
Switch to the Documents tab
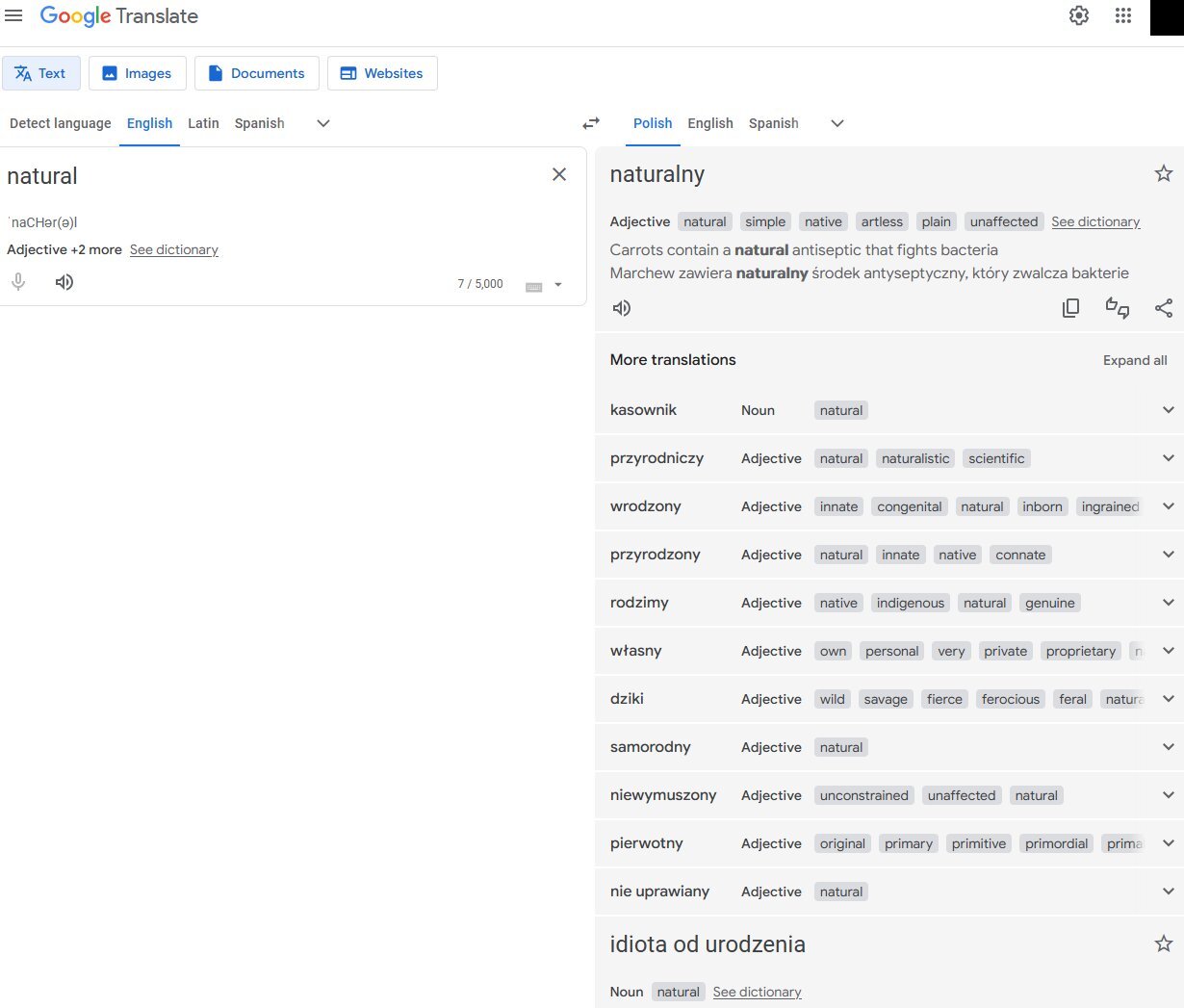257,73
